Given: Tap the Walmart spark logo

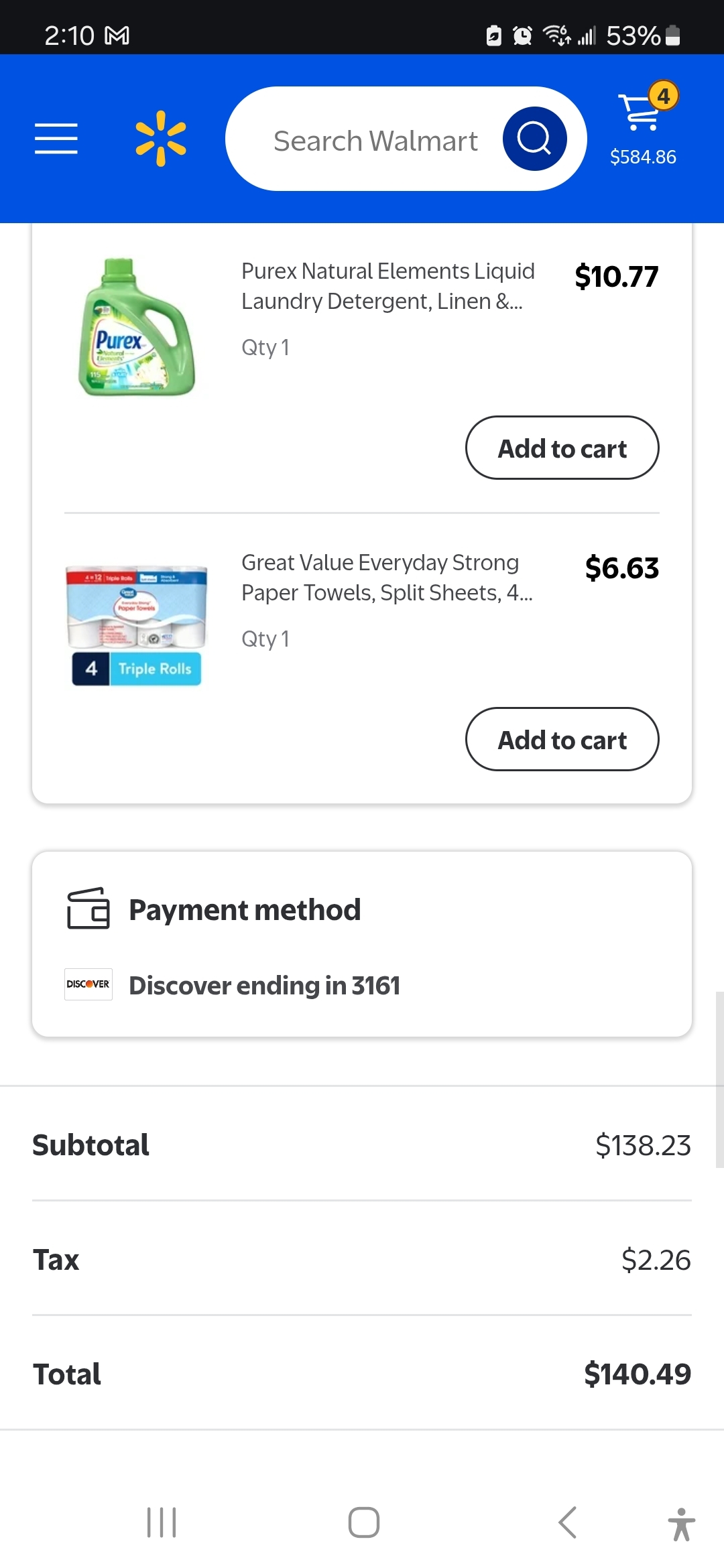Looking at the screenshot, I should [x=161, y=139].
